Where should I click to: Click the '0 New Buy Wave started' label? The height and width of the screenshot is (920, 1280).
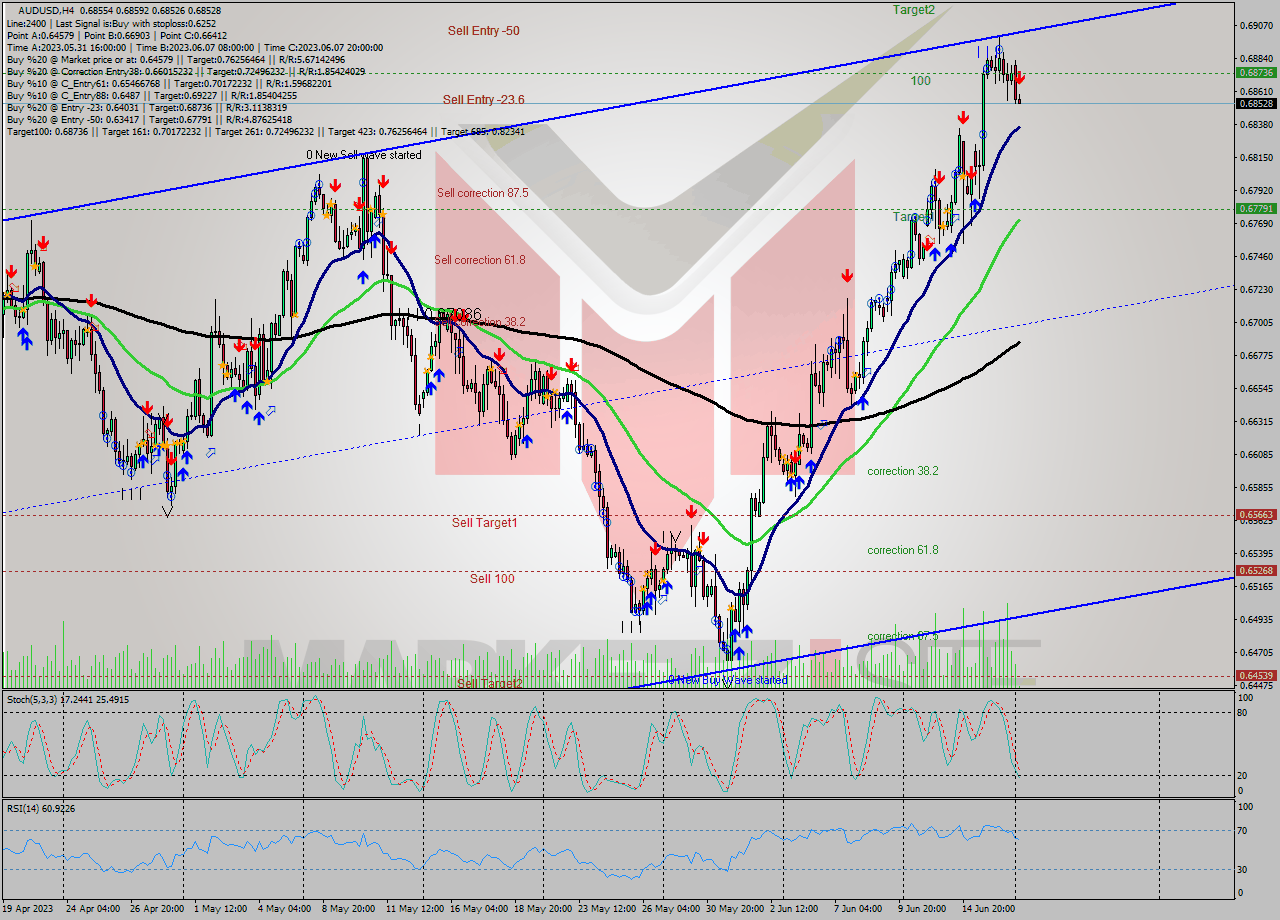pyautogui.click(x=727, y=680)
